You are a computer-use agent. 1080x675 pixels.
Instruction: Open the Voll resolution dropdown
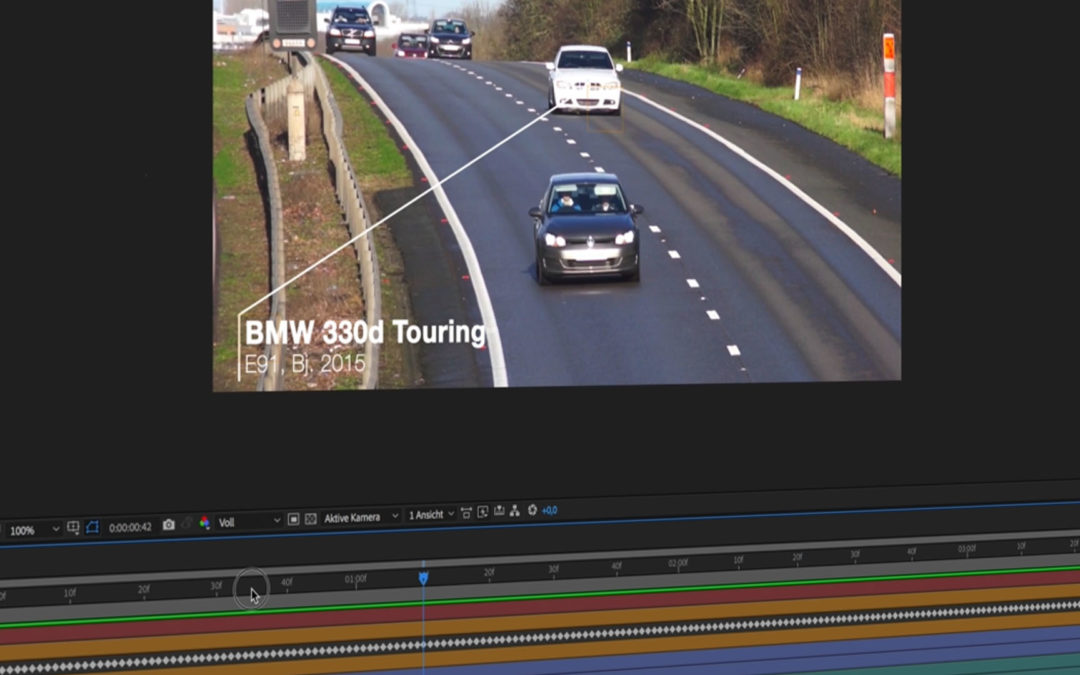point(249,521)
